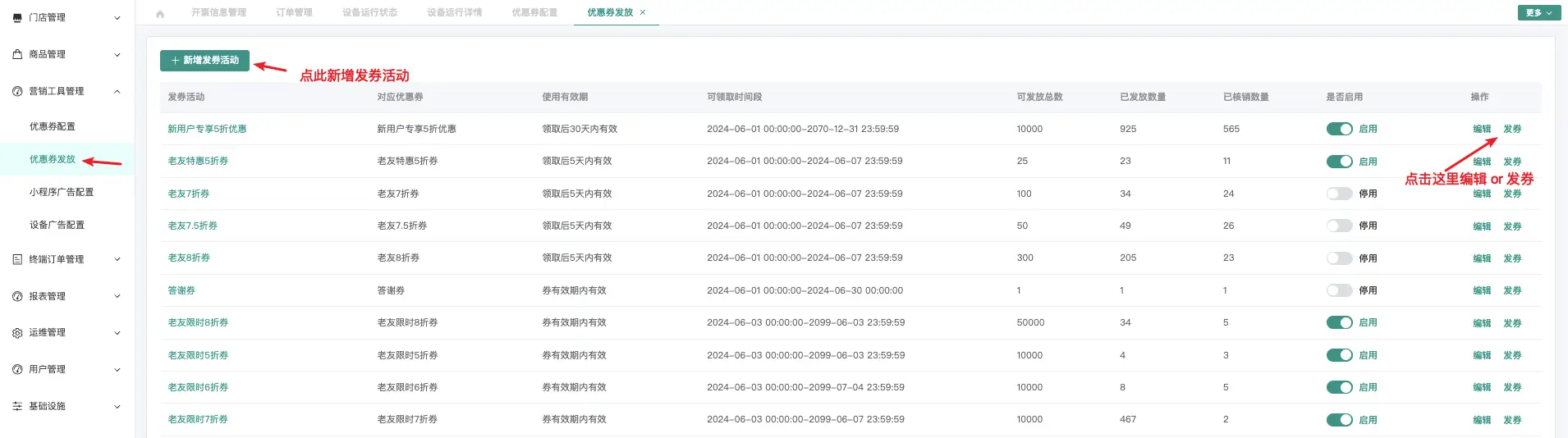Switch to the 优惠券配置 tab
The height and width of the screenshot is (438, 1568).
click(x=534, y=12)
